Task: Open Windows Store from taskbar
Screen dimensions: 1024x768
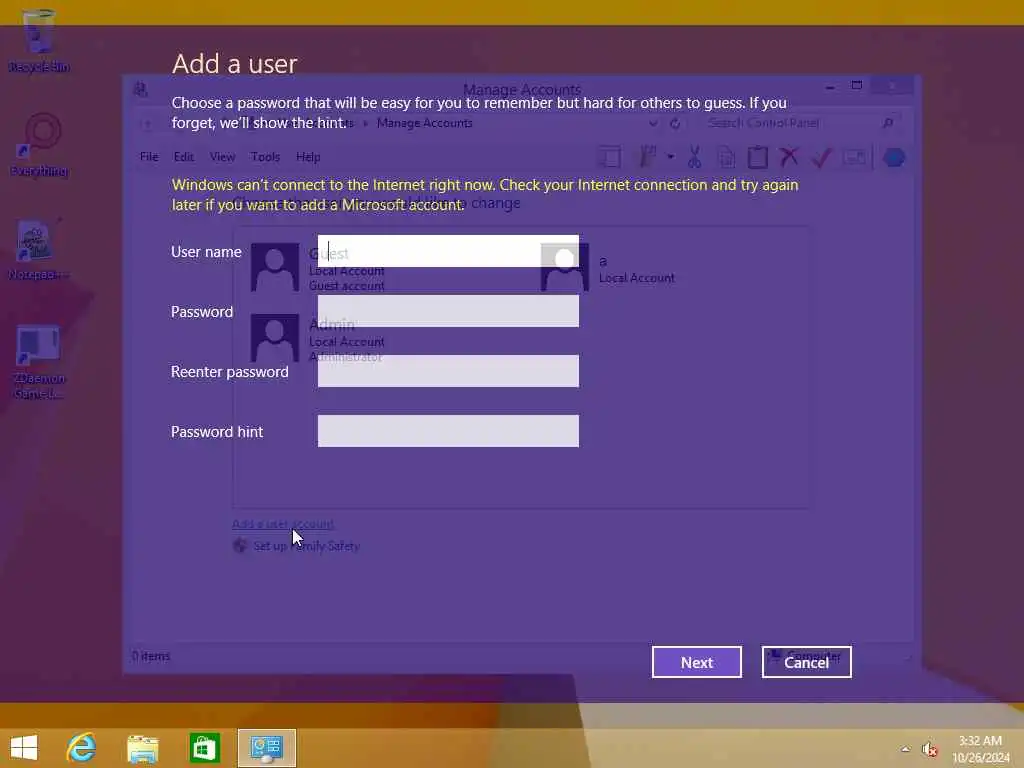Action: coord(204,748)
